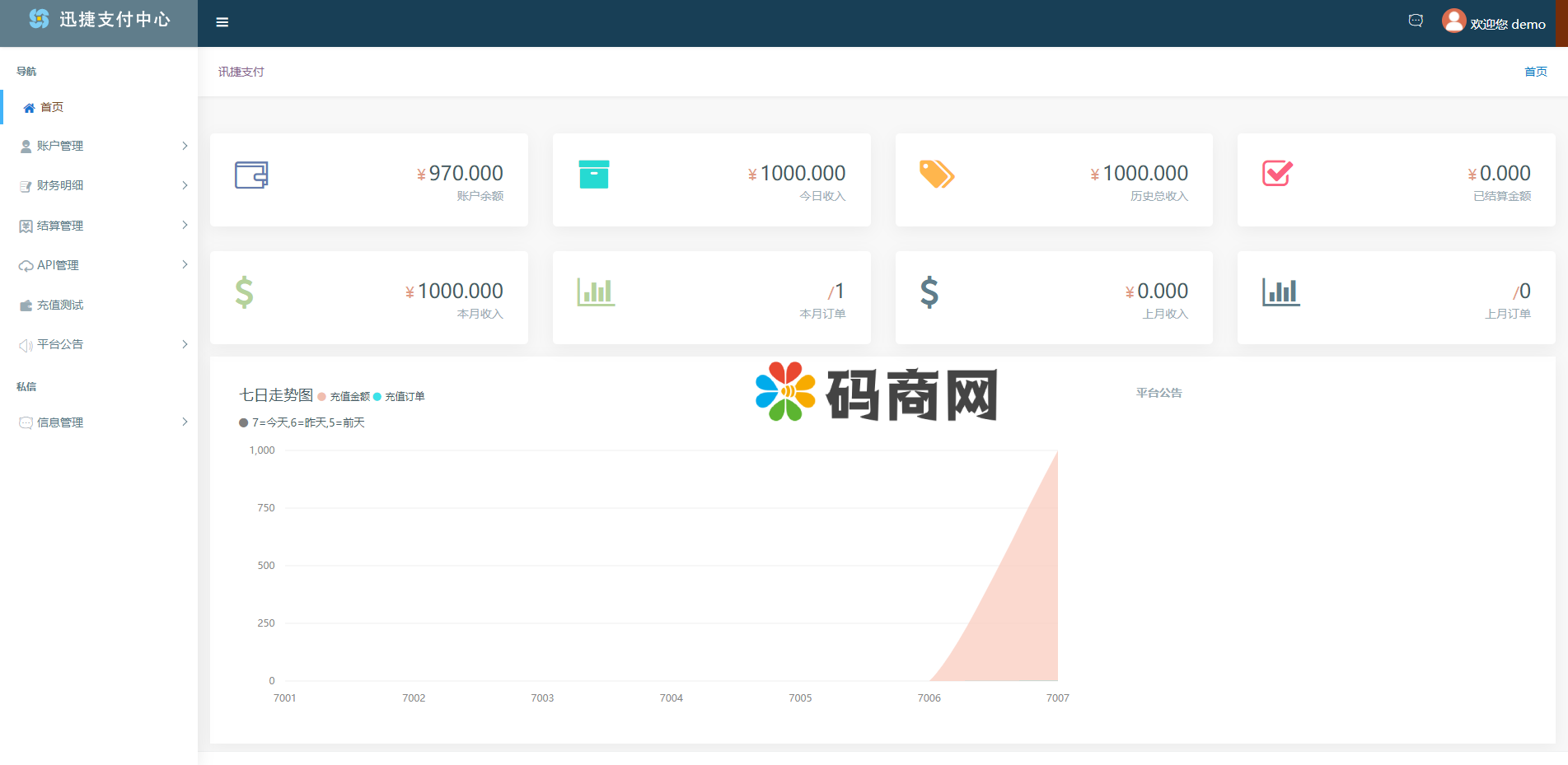Viewport: 1568px width, 765px height.
Task: Click the demo user avatar icon
Action: [x=1453, y=21]
